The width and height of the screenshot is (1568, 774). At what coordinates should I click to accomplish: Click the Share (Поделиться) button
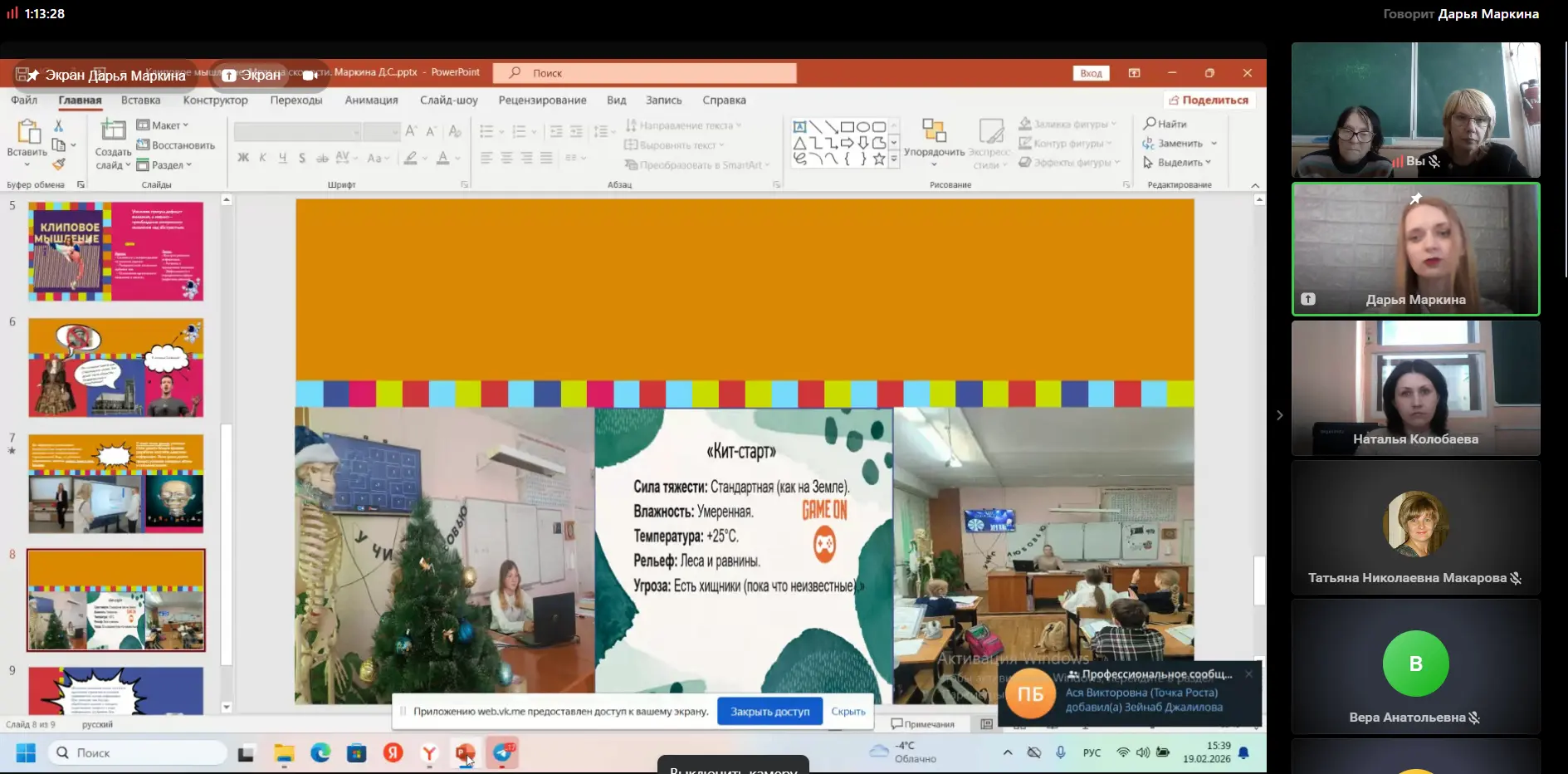[1209, 100]
